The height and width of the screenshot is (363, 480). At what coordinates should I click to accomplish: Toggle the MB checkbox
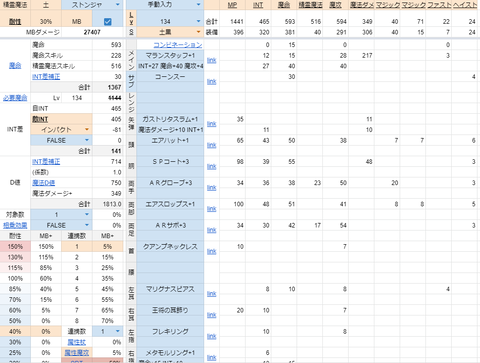107,22
